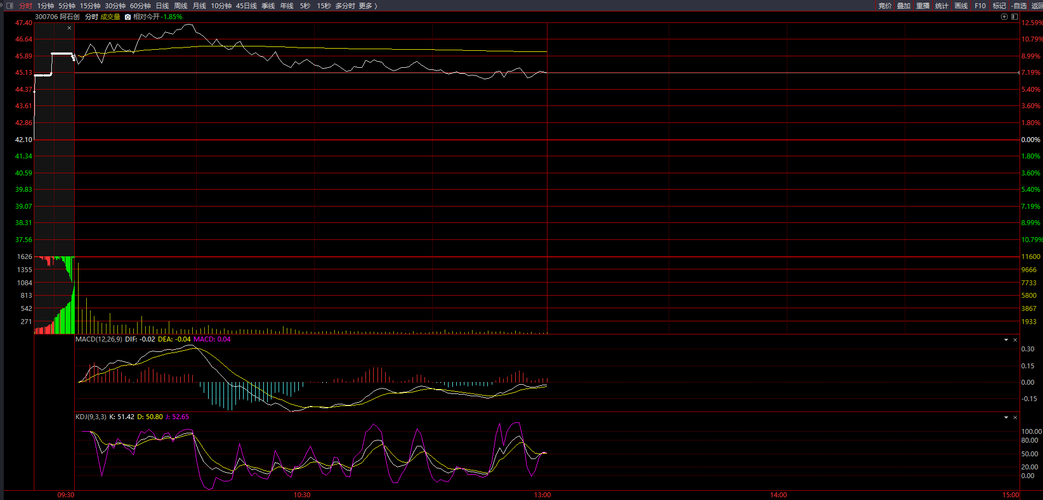The width and height of the screenshot is (1043, 500).
Task: Open the 60分钟 chart period
Action: click(140, 5)
